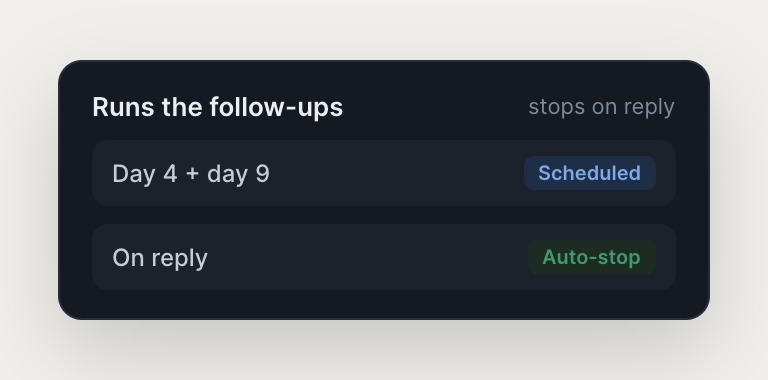This screenshot has width=768, height=380.
Task: Select the "Day 4 + day 9" row
Action: click(384, 173)
